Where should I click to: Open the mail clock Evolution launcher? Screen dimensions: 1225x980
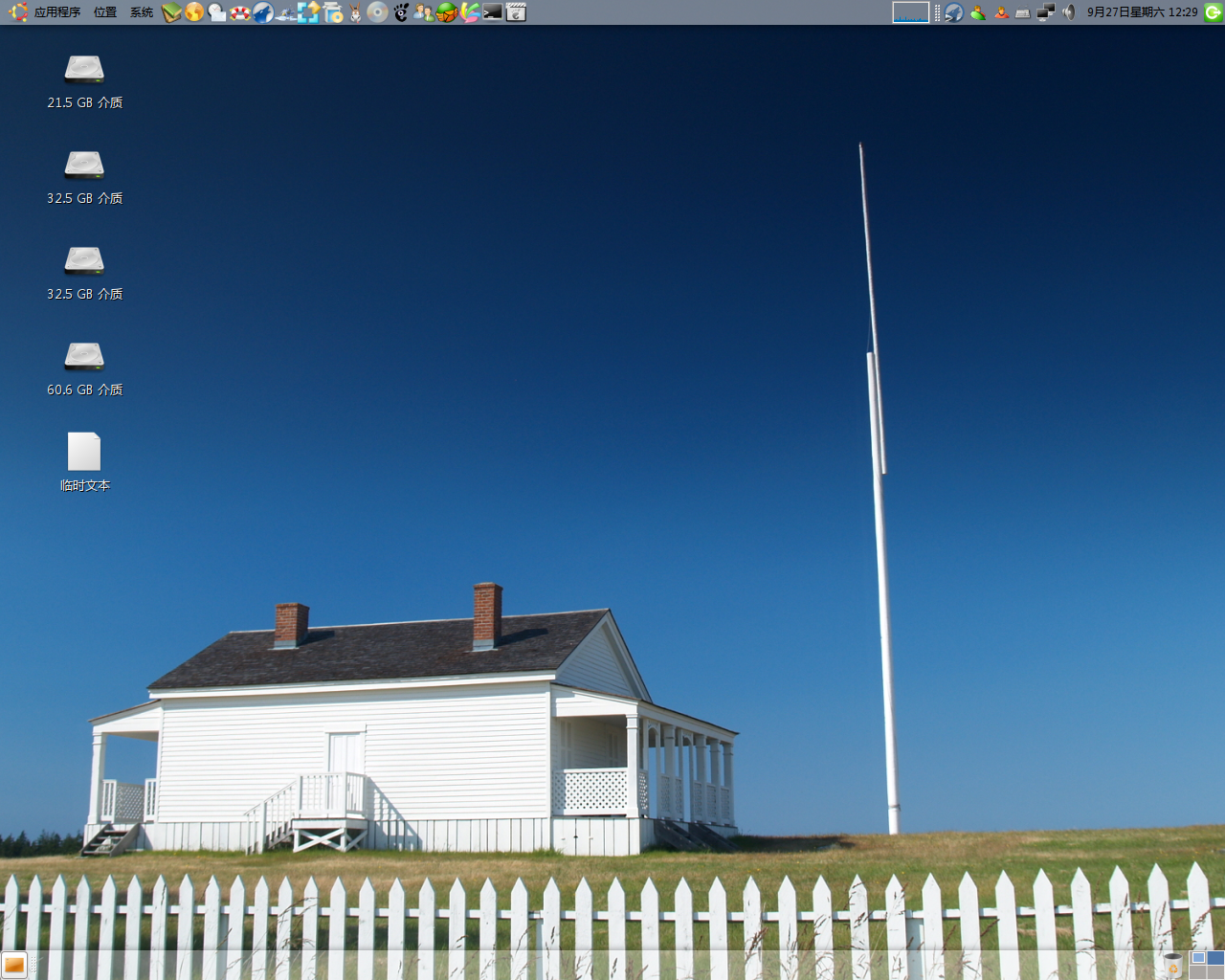(x=217, y=12)
